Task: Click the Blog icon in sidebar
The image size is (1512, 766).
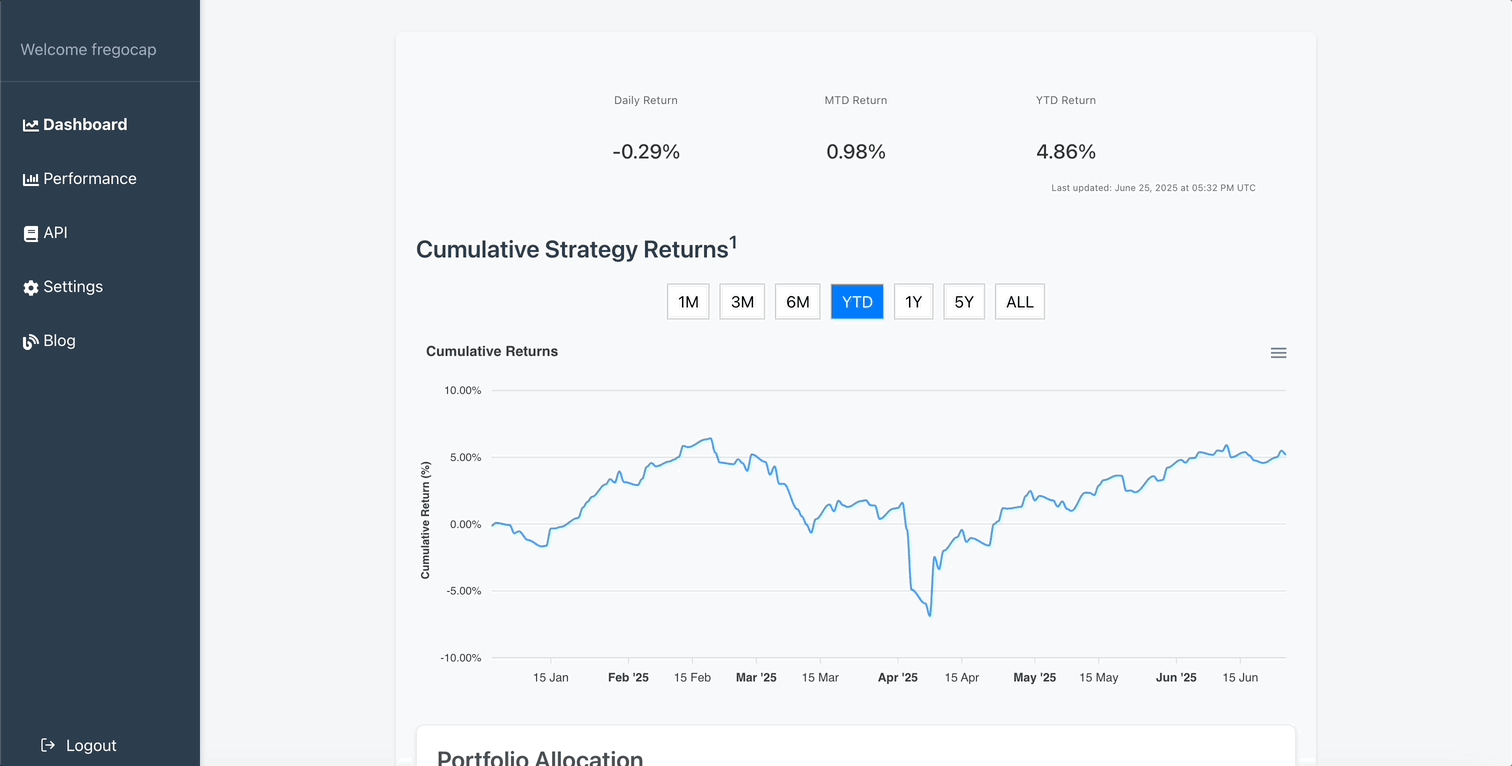Action: click(31, 341)
